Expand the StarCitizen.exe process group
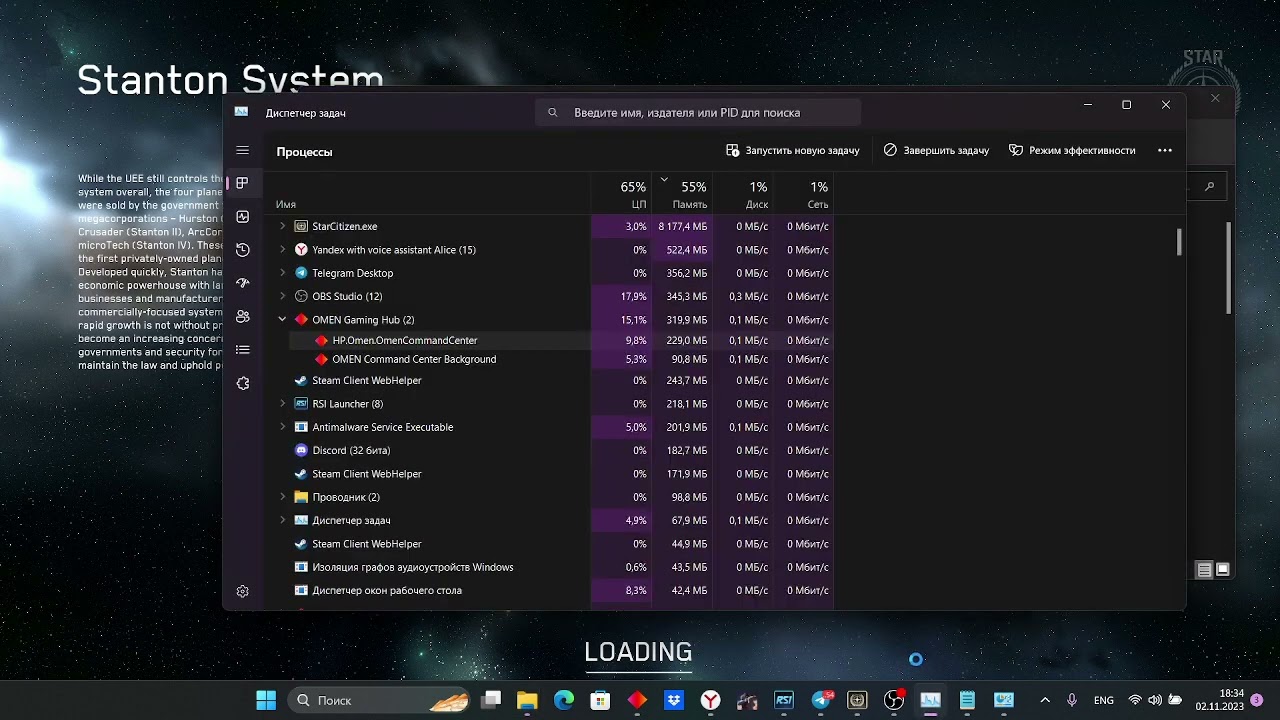1280x720 pixels. pyautogui.click(x=282, y=226)
